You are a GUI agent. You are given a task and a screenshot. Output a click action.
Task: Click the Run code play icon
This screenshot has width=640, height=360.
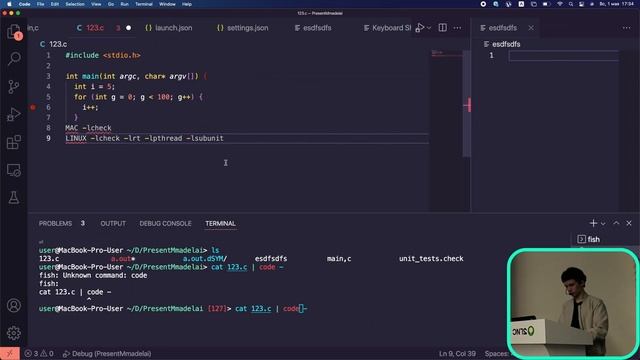tap(419, 28)
